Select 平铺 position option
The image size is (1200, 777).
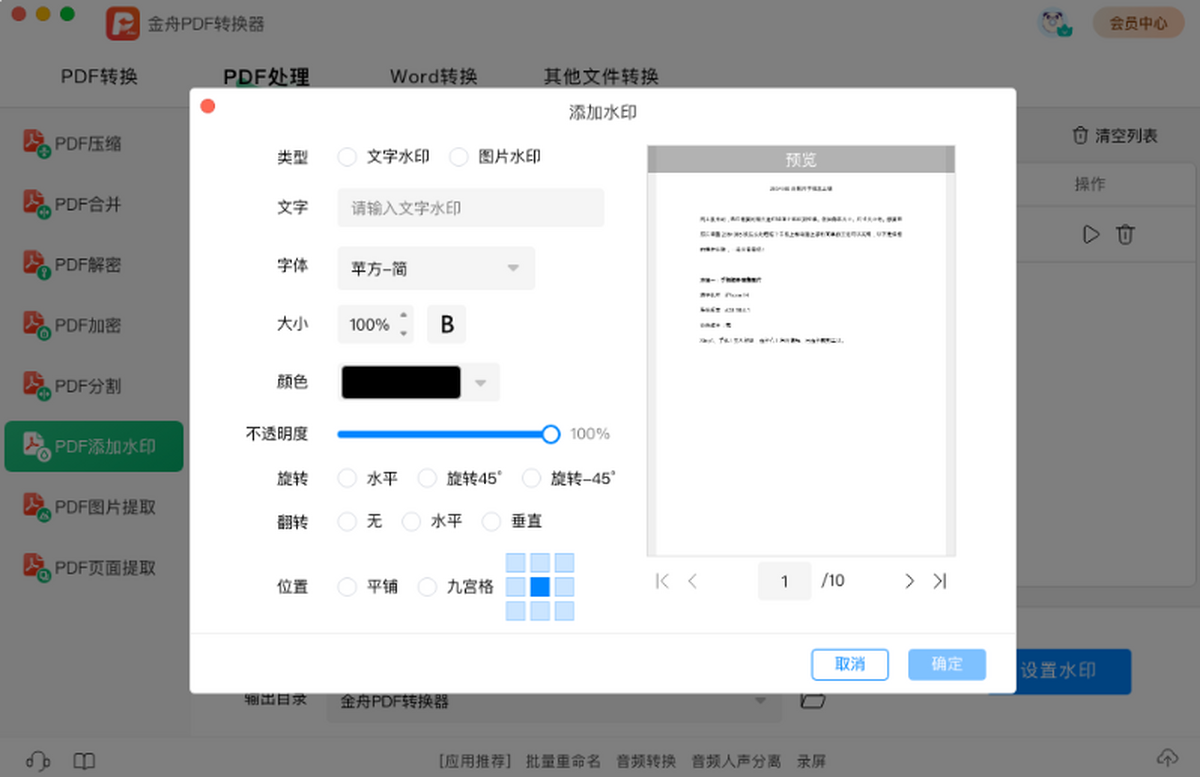point(347,587)
